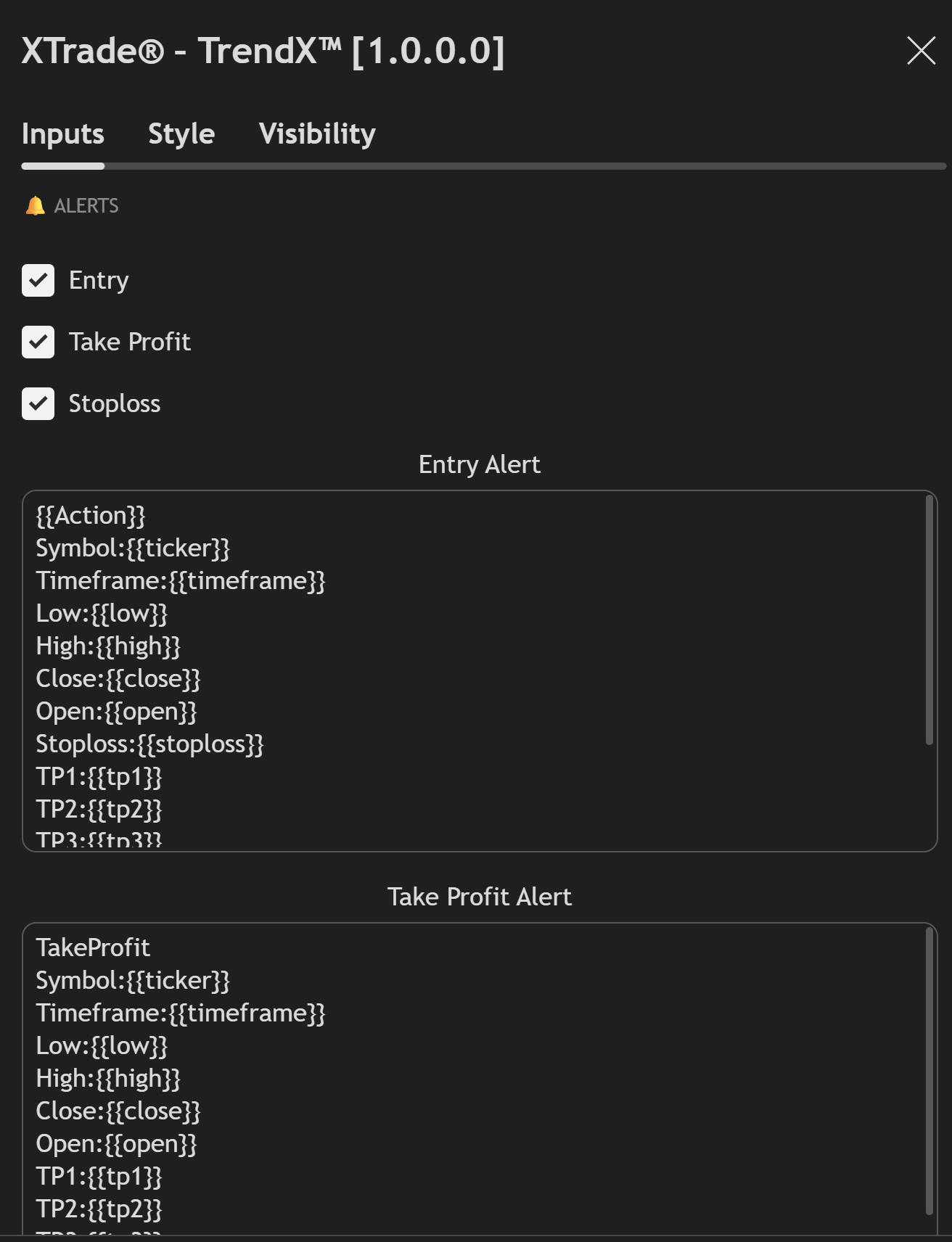Disable the Stoploss alert checkbox
This screenshot has width=952, height=1242.
tap(38, 404)
